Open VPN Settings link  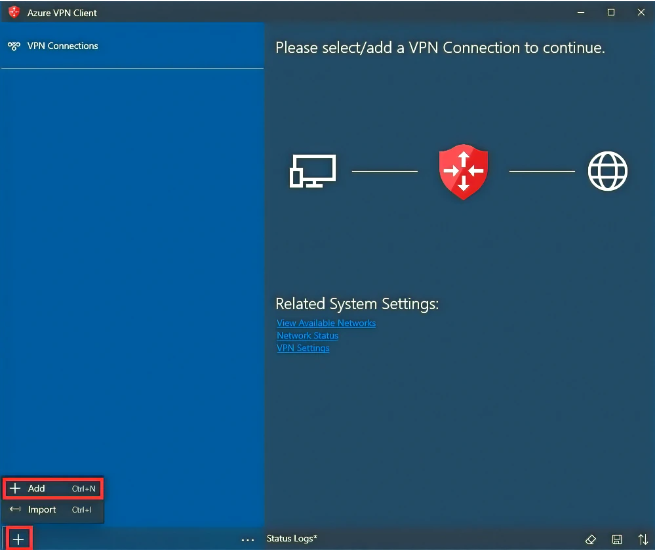click(303, 348)
